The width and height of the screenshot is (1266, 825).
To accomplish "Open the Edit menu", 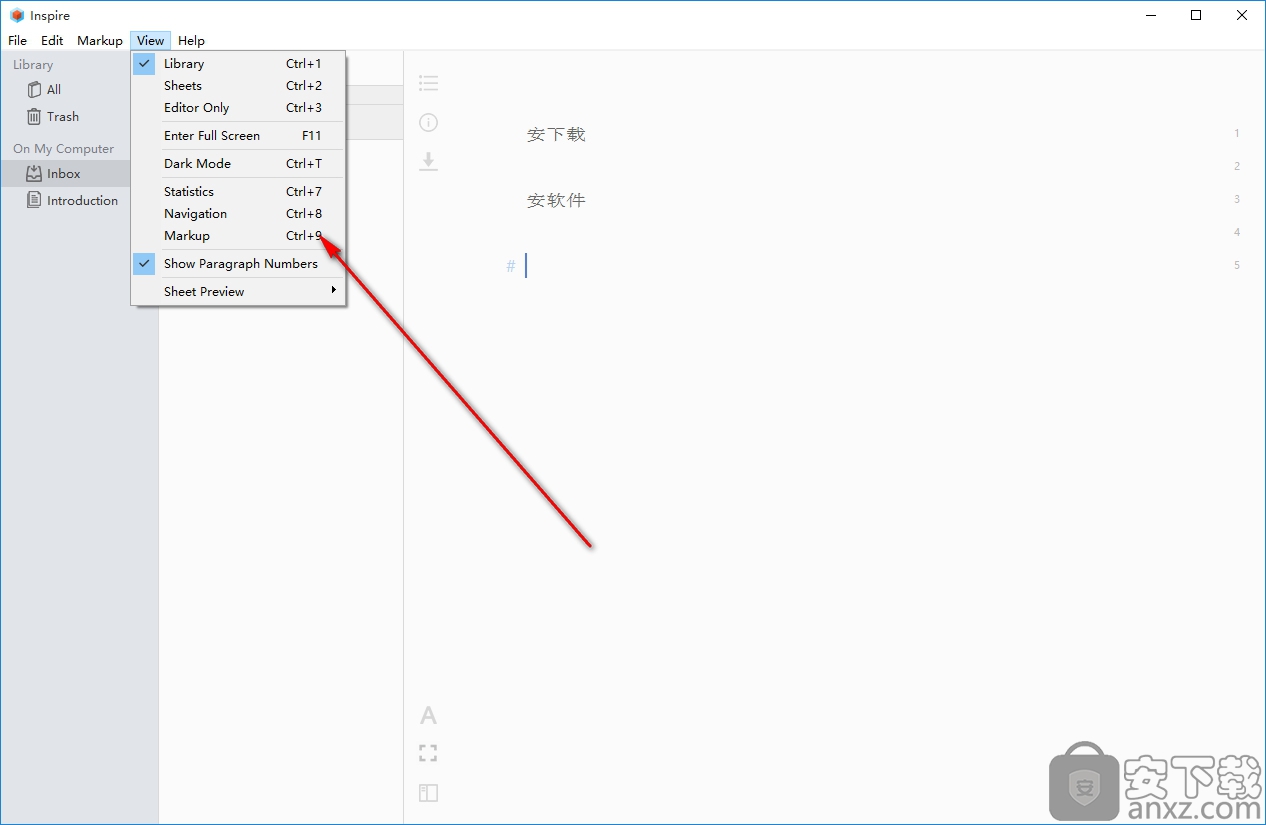I will click(52, 41).
